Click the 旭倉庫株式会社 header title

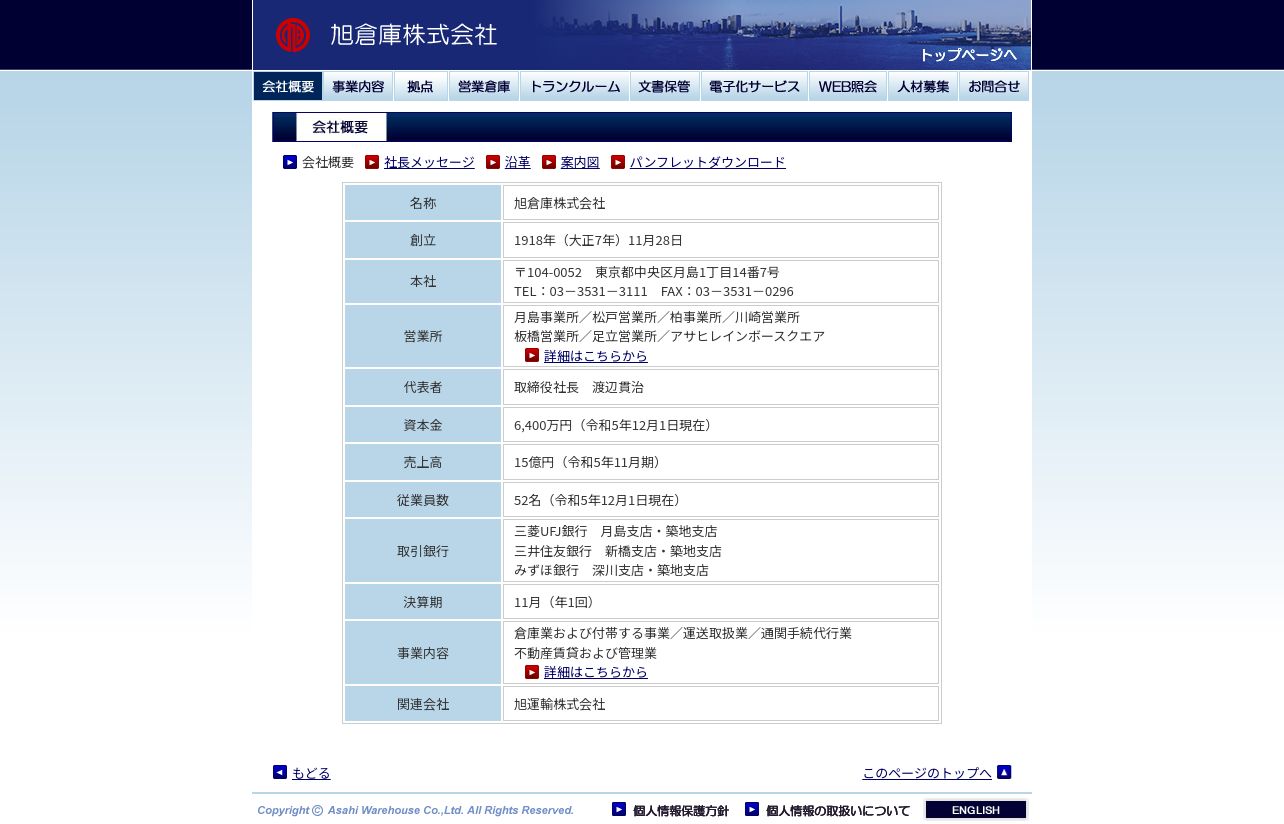pos(414,35)
